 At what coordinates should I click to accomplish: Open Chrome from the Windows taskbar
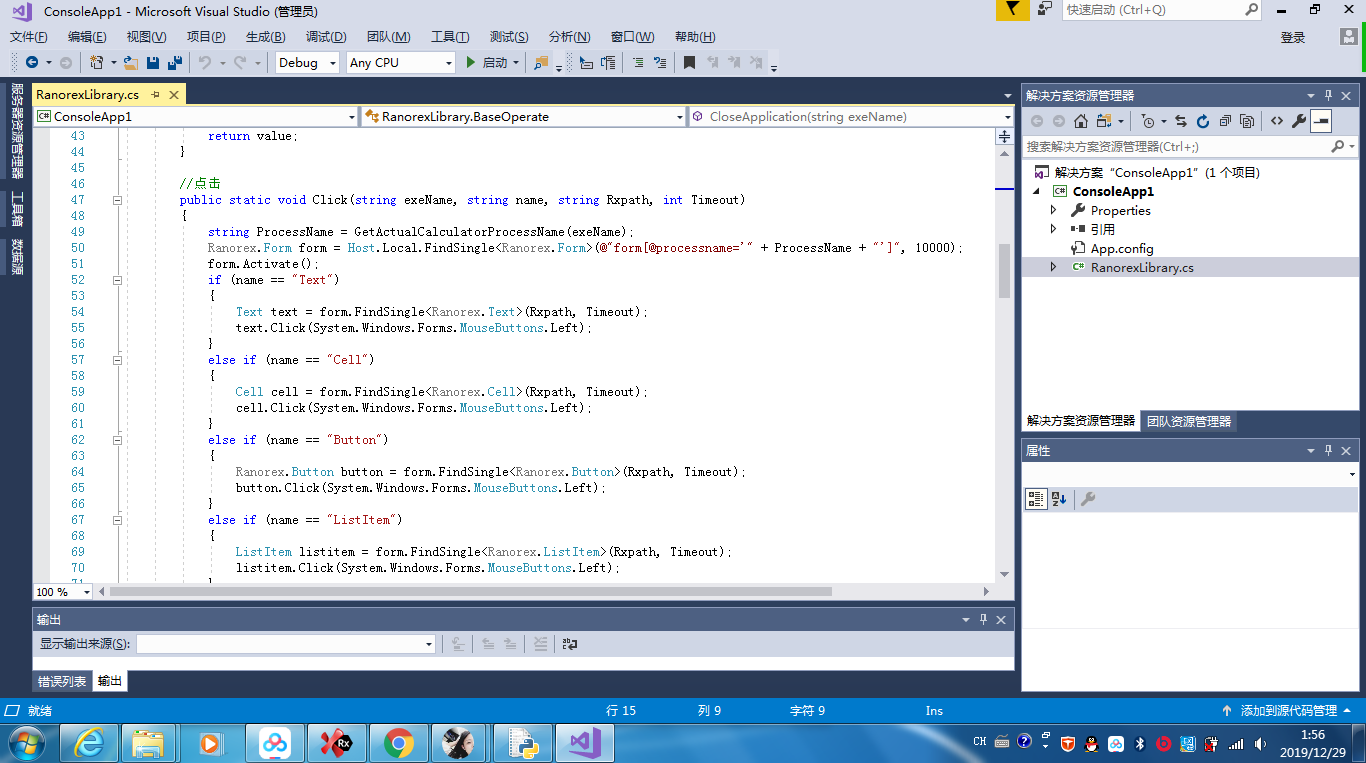399,743
